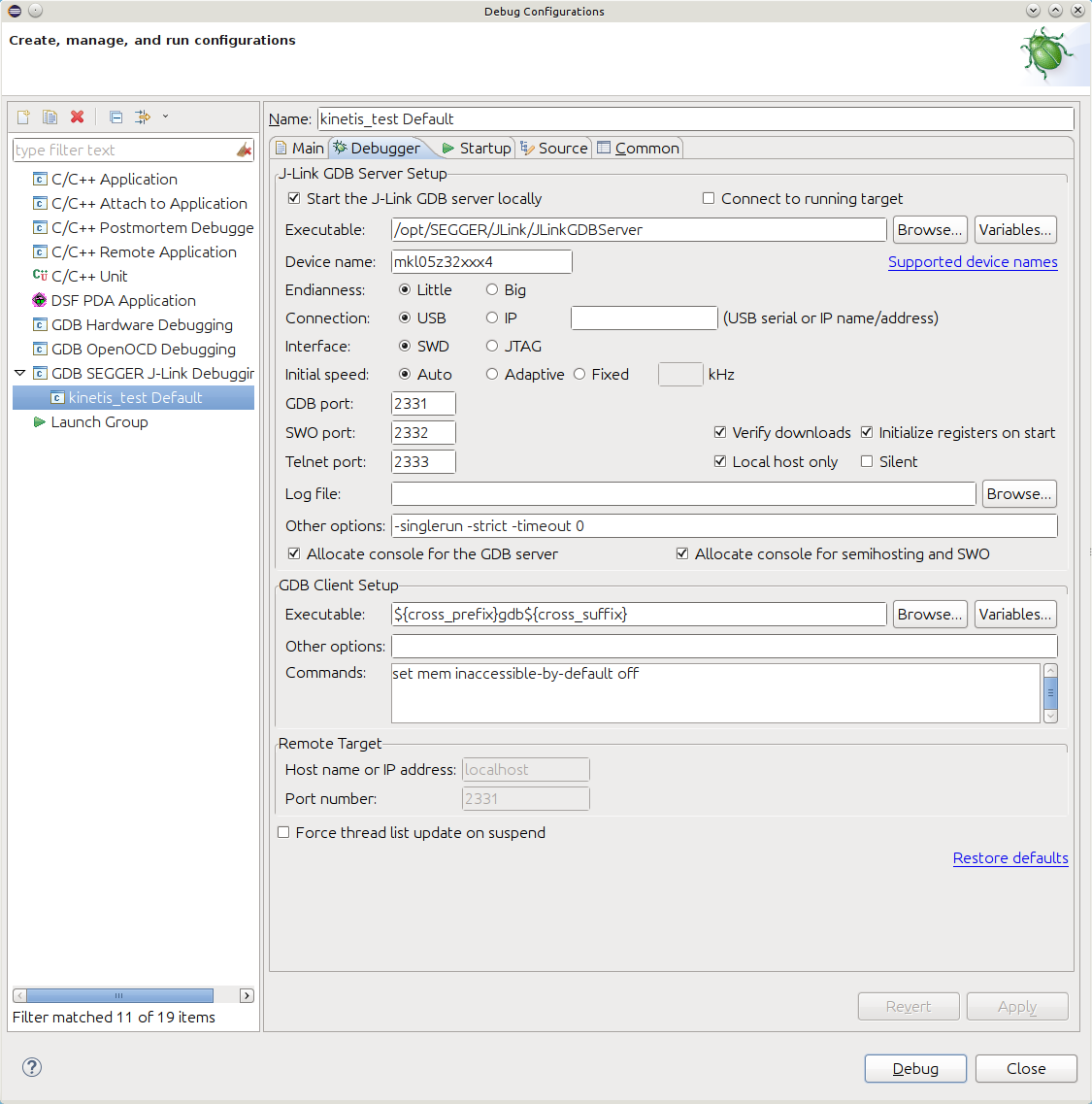Switch to the Main tab

tap(300, 148)
